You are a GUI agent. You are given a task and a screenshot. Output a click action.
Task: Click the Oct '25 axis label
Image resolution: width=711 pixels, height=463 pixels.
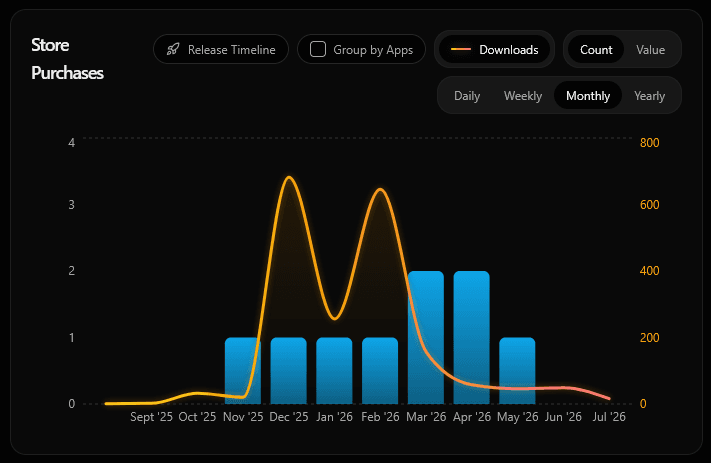click(x=197, y=417)
